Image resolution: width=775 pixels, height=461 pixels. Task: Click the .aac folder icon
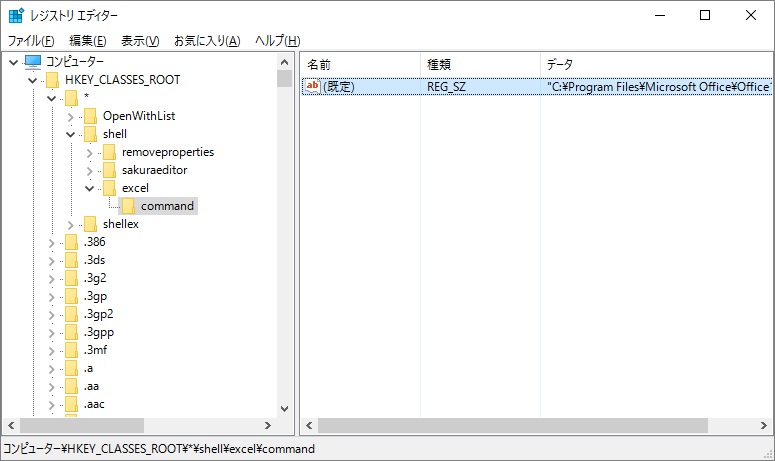click(72, 405)
